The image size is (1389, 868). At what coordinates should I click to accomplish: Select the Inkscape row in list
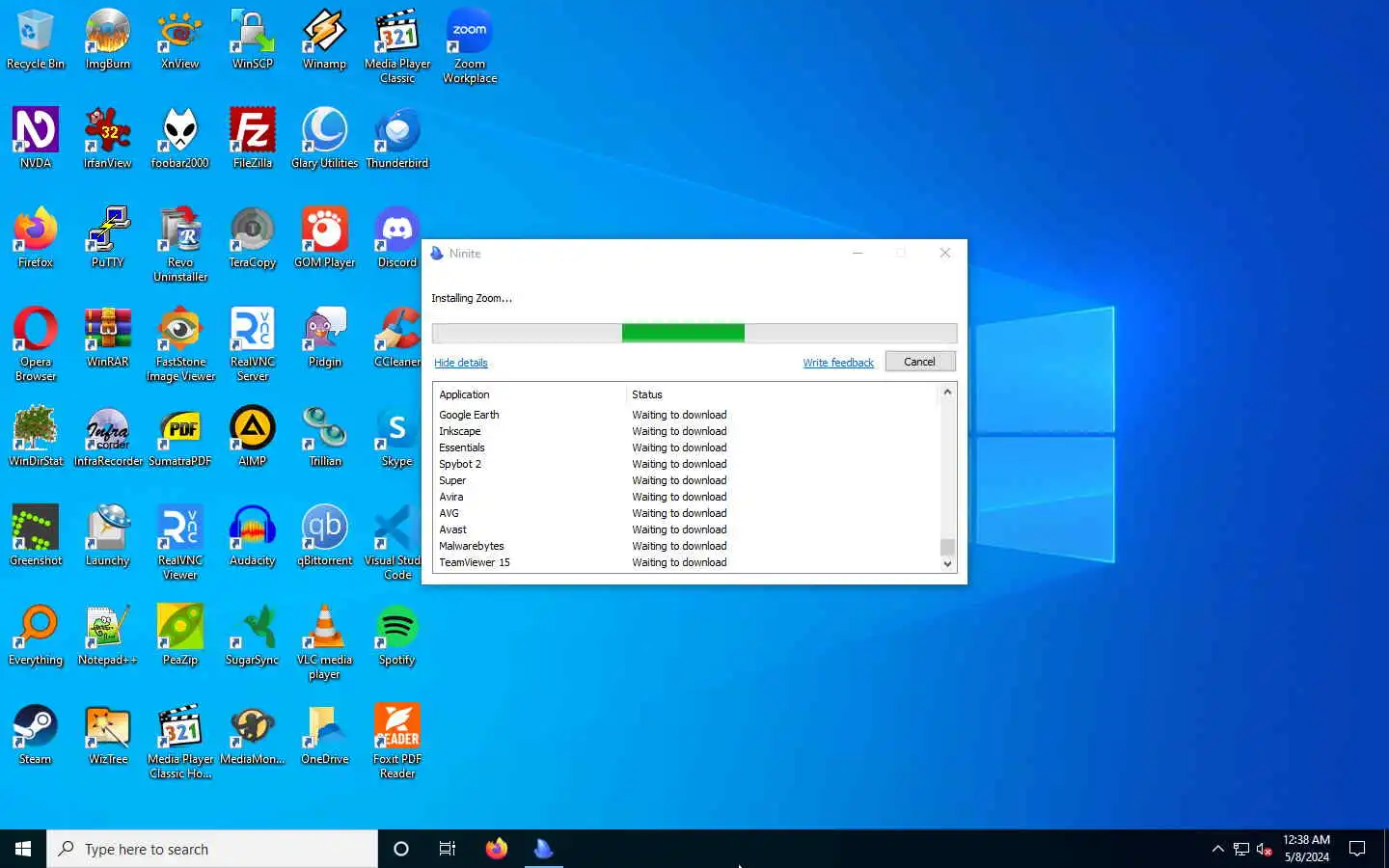pos(686,431)
